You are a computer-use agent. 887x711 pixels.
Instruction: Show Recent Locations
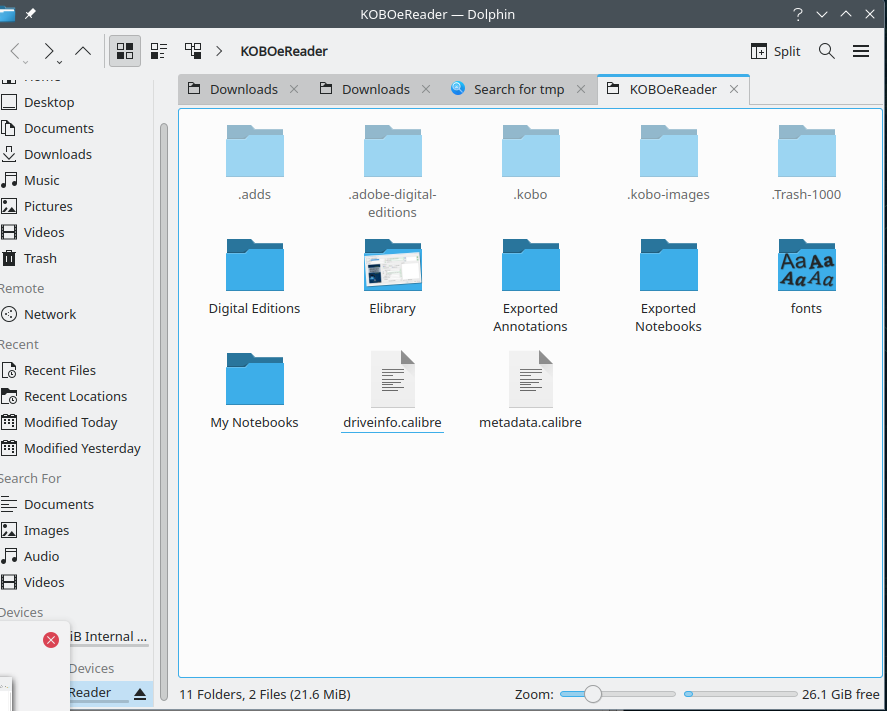click(x=76, y=397)
